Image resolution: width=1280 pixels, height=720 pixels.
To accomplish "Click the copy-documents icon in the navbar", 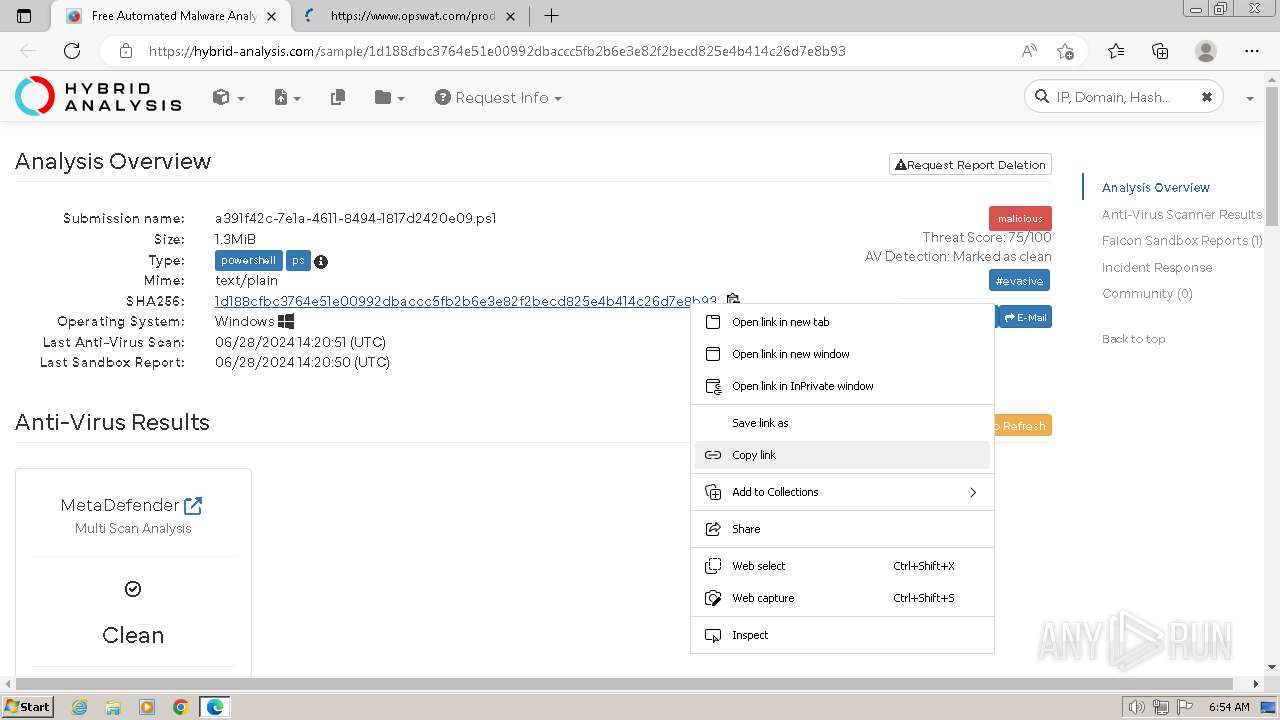I will coord(338,97).
